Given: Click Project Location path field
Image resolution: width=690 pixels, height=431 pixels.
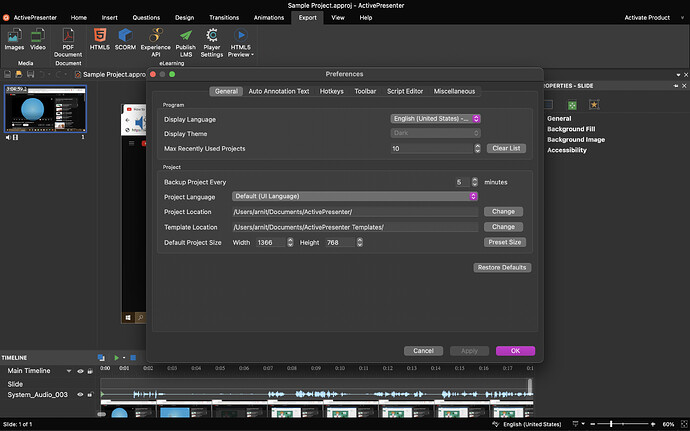Looking at the screenshot, I should (x=355, y=212).
